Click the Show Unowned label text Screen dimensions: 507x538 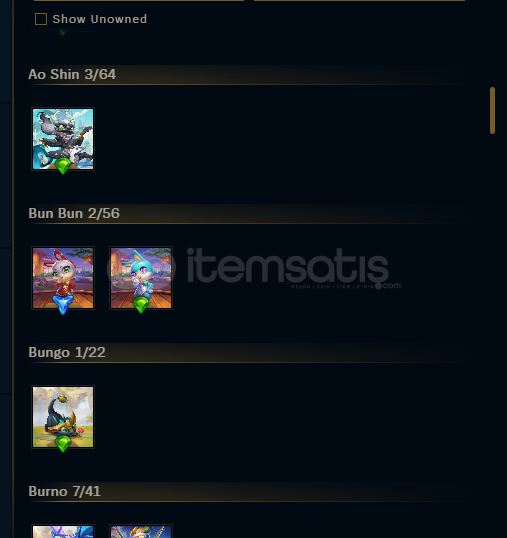coord(100,19)
